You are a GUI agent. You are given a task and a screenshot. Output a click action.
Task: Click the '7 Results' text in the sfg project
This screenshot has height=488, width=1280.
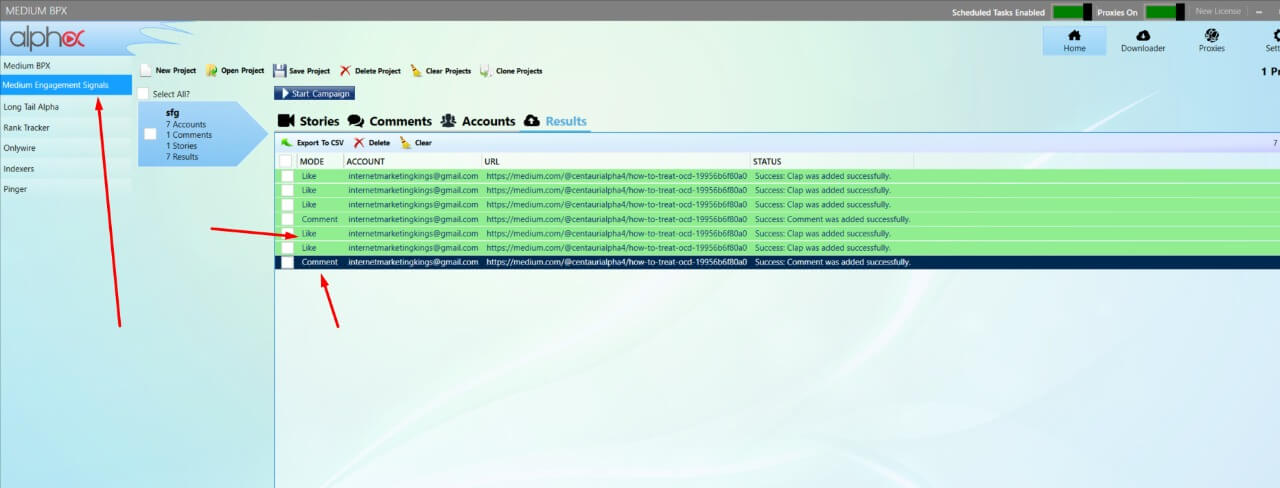pyautogui.click(x=182, y=157)
